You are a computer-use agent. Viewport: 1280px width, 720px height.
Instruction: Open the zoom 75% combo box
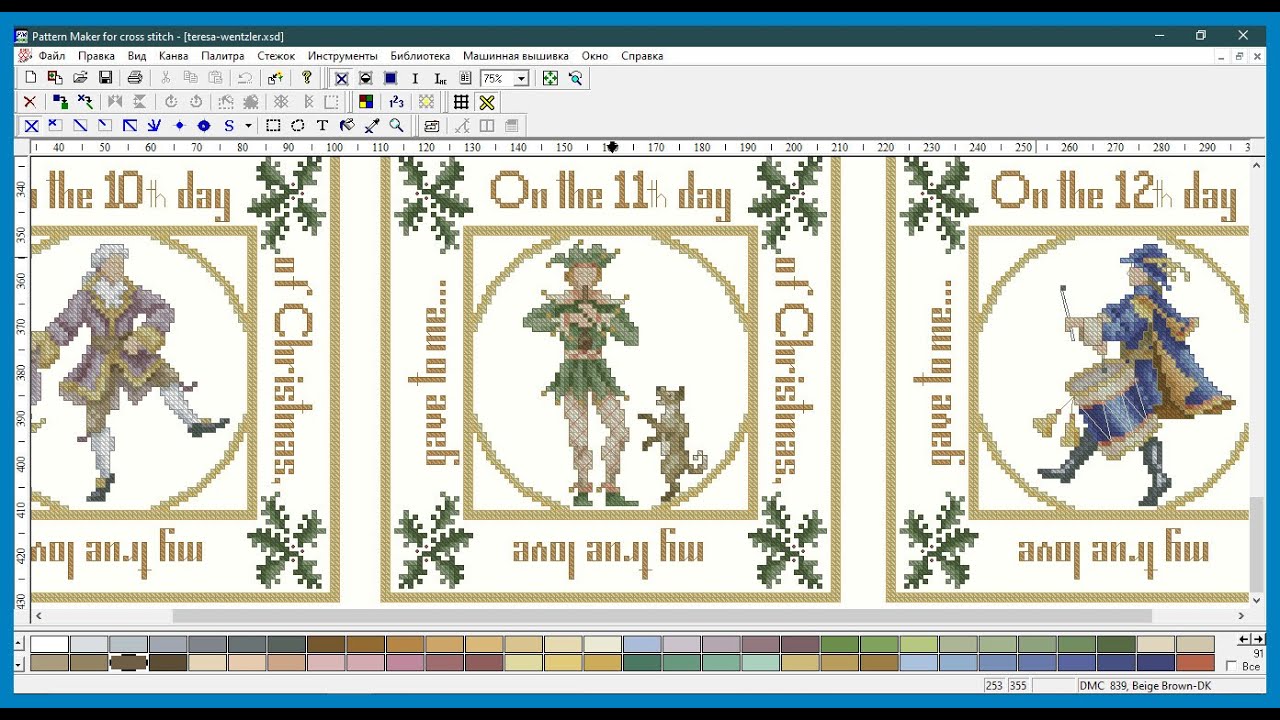505,78
